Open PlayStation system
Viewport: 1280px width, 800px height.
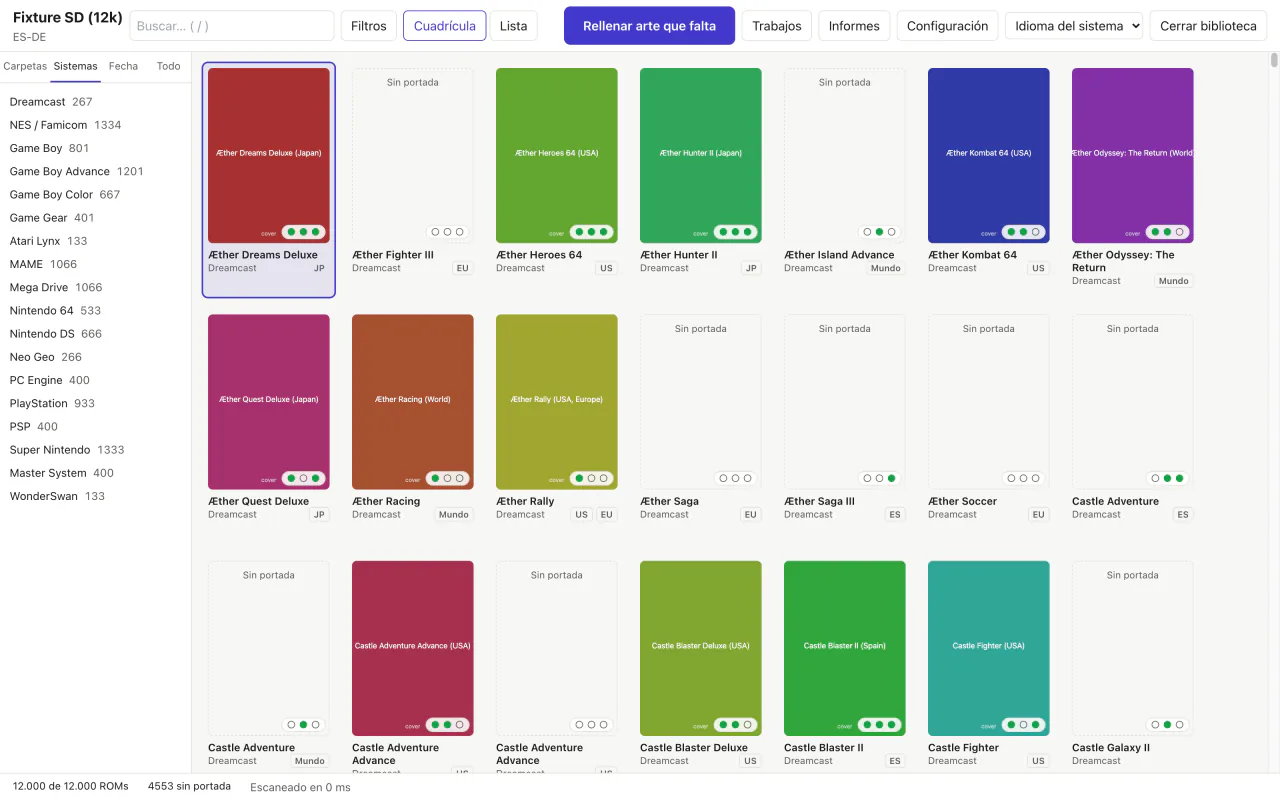tap(96, 403)
